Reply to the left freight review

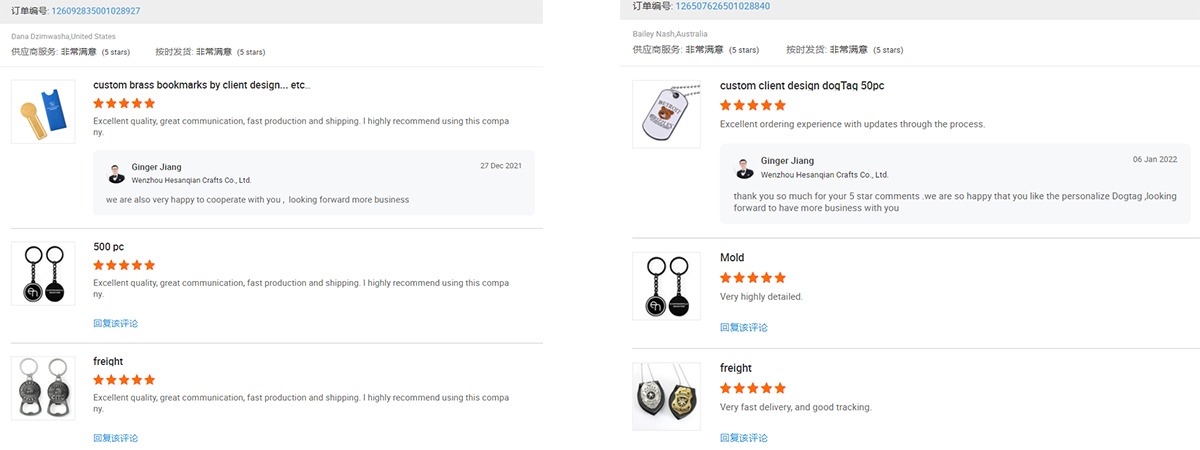[115, 438]
